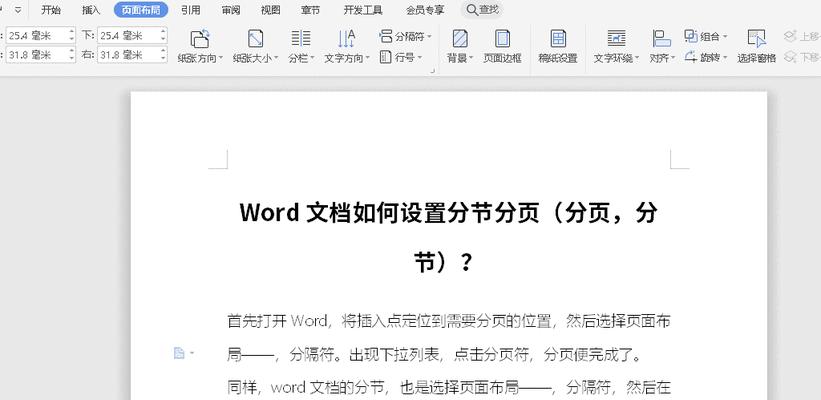Image resolution: width=821 pixels, height=400 pixels.
Task: Open the 背景 page background menu
Action: [x=460, y=47]
